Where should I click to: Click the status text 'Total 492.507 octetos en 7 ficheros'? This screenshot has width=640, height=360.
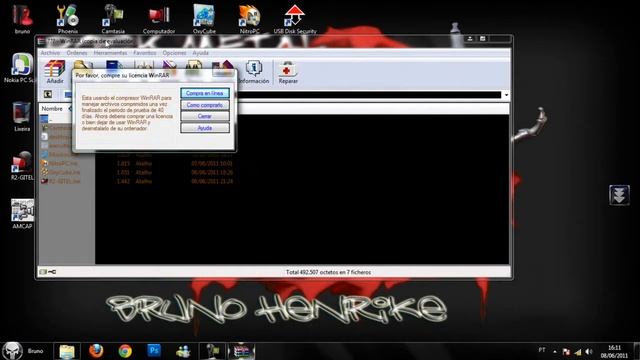click(328, 272)
